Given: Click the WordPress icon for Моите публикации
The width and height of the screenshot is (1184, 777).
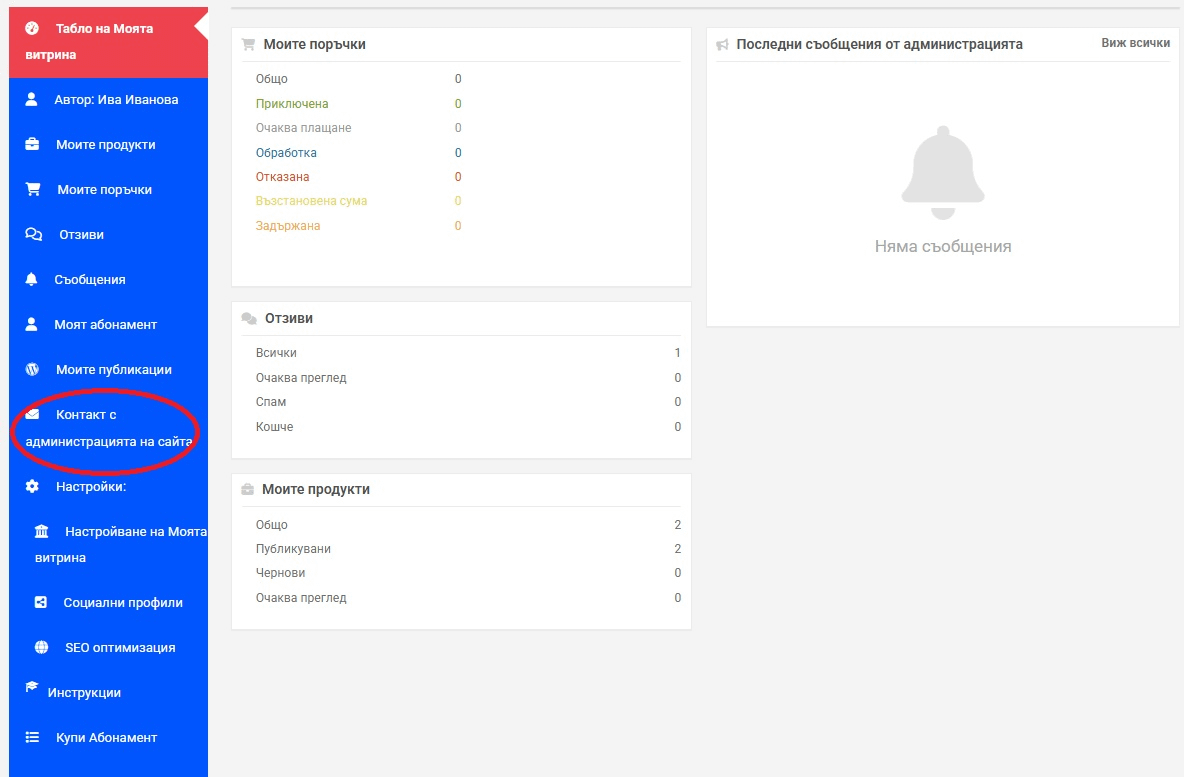Looking at the screenshot, I should click(32, 369).
